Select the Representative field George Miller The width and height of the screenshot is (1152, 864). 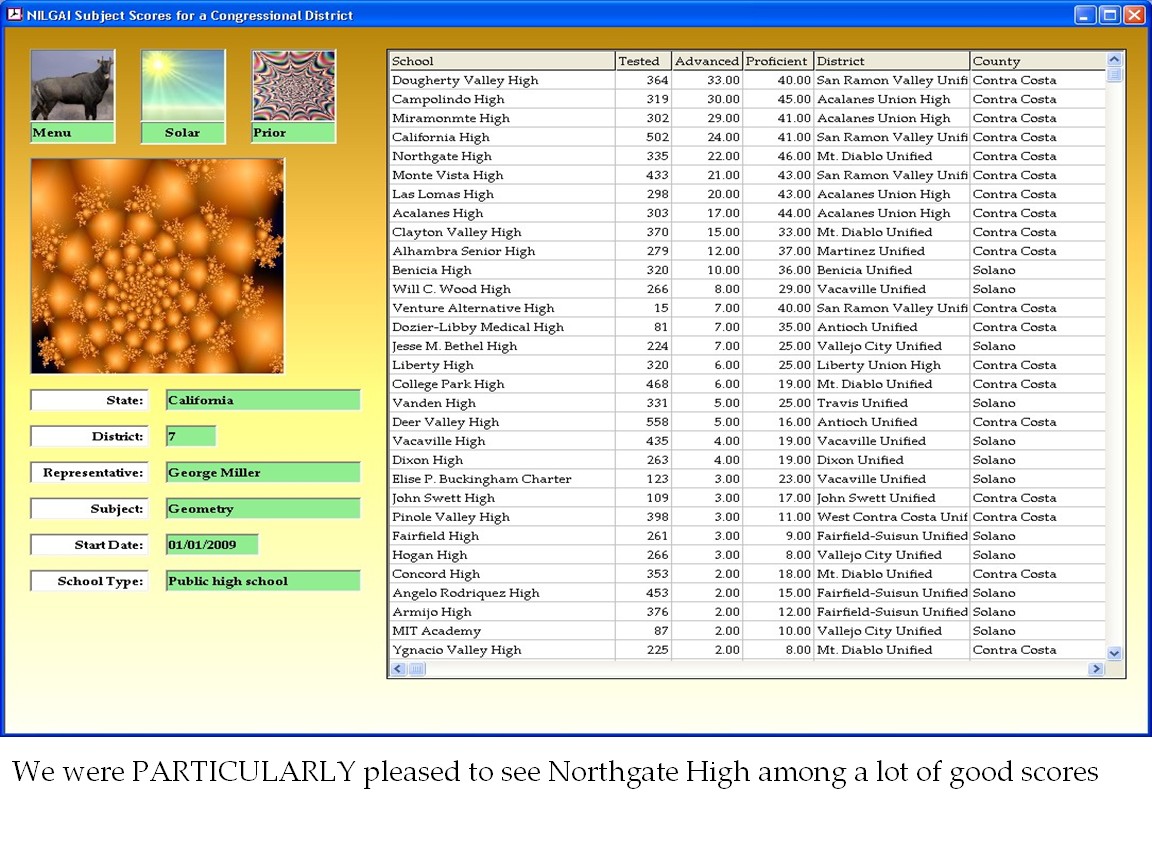pyautogui.click(x=262, y=473)
